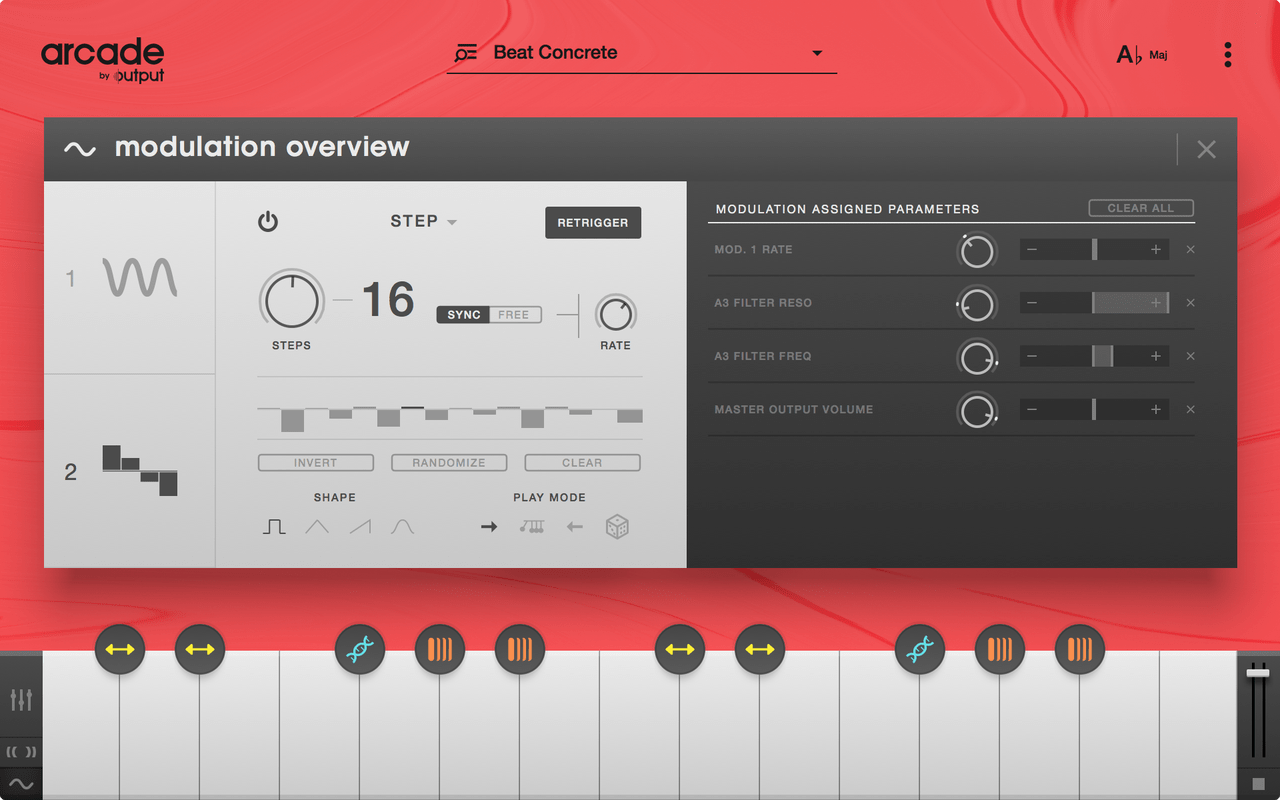Select the bell curve step shape

[402, 526]
